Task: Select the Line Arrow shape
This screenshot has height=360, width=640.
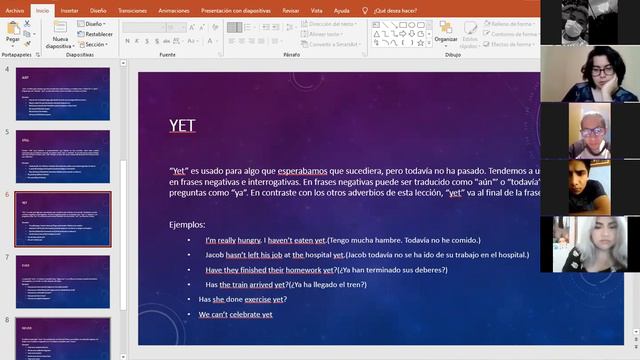Action: point(394,25)
